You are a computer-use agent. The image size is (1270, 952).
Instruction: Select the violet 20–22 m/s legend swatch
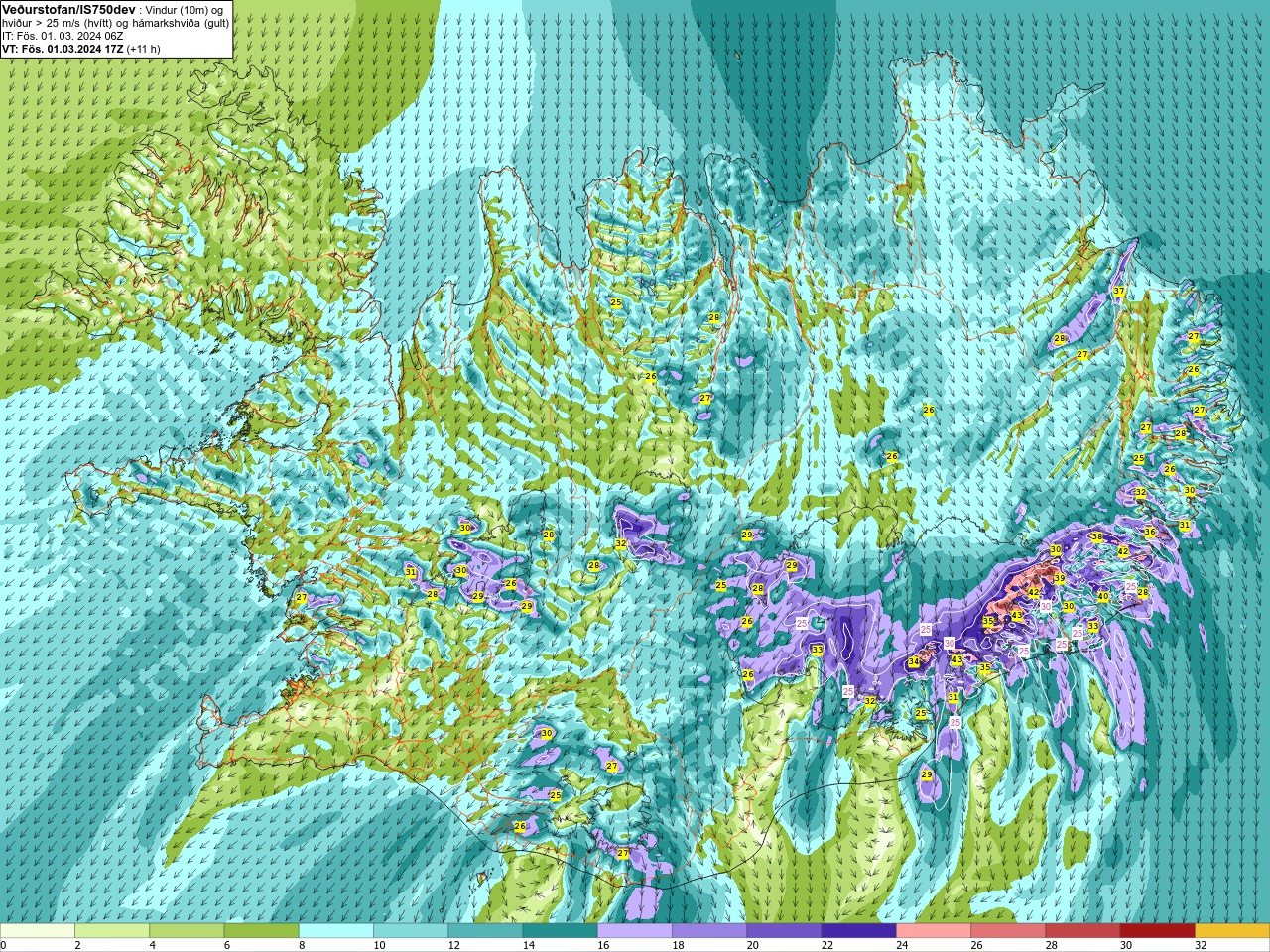pyautogui.click(x=785, y=931)
